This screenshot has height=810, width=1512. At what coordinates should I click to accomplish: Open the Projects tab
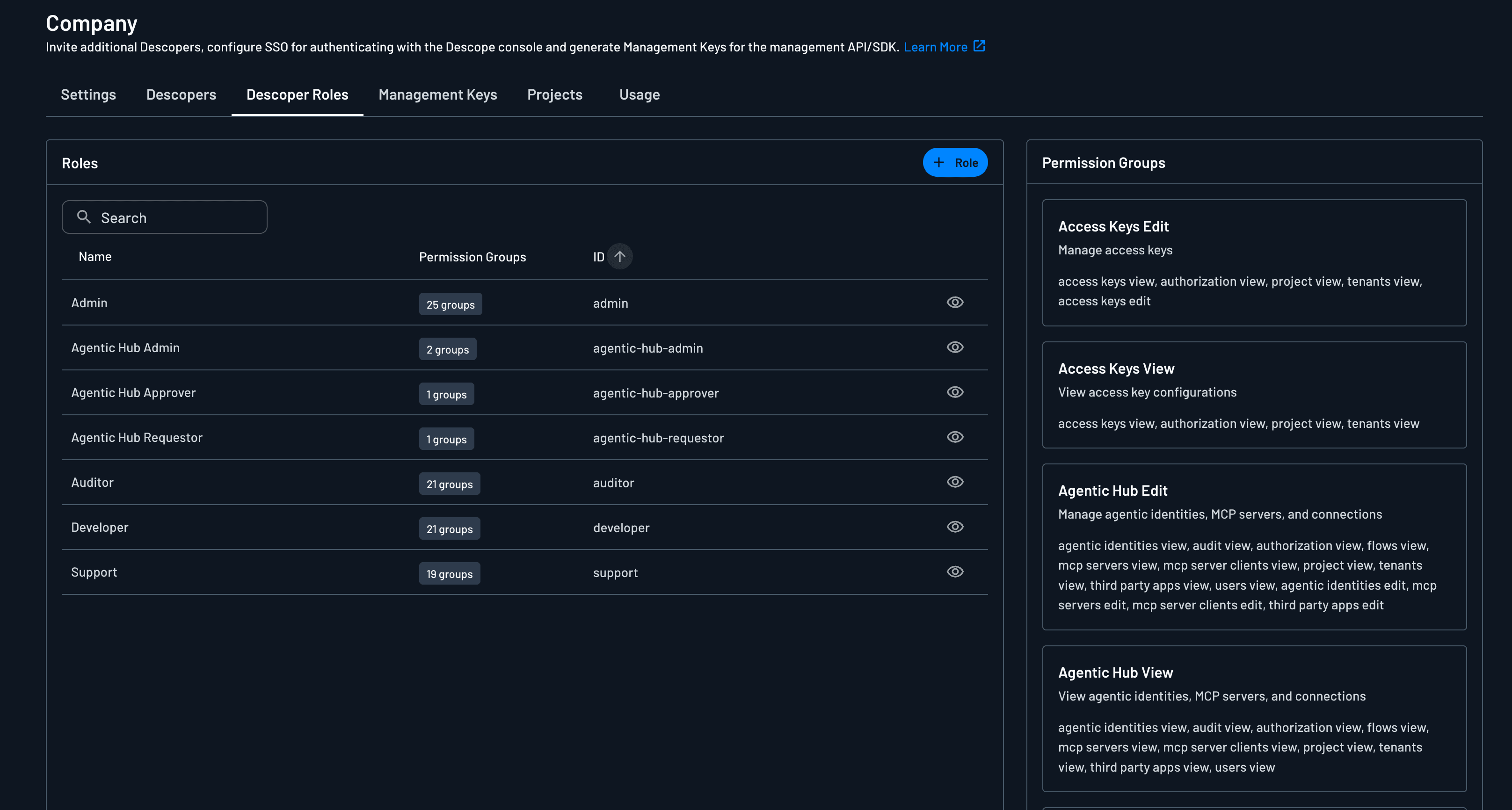coord(555,94)
